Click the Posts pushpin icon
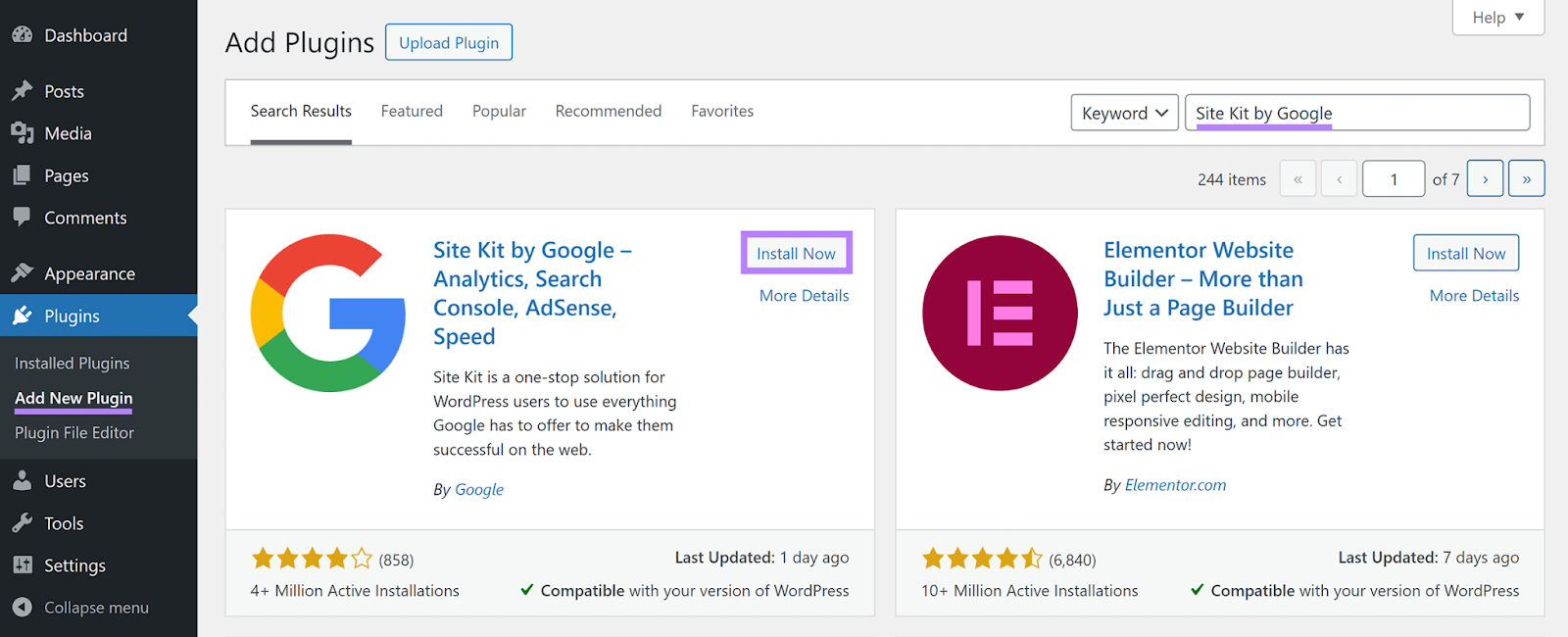Screen dimensions: 1568x637 [x=23, y=91]
